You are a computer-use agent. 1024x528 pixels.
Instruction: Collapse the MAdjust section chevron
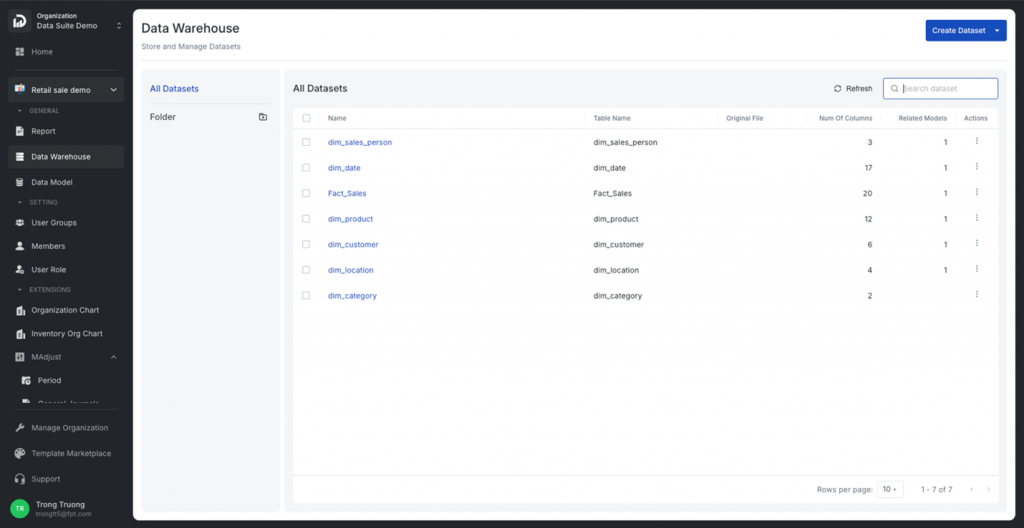113,357
